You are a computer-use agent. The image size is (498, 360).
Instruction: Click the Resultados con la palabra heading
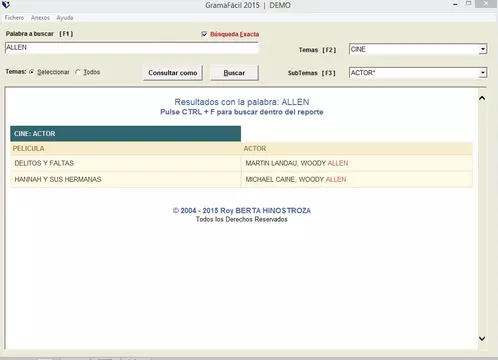[242, 102]
